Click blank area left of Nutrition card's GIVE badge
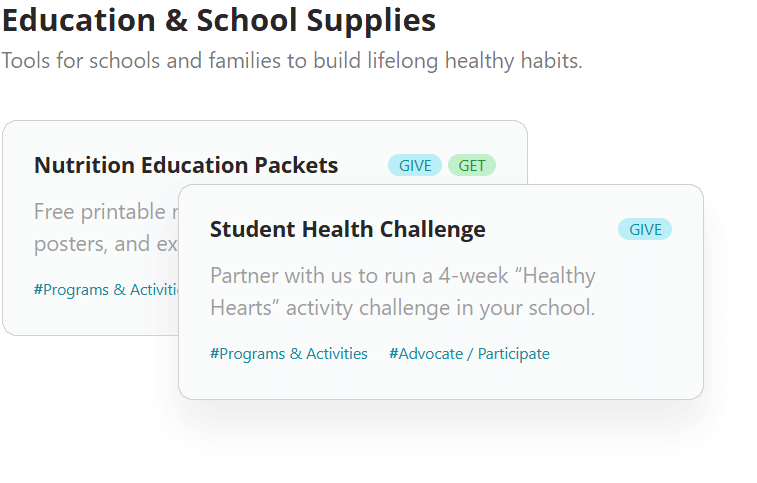757x483 pixels. pyautogui.click(x=362, y=166)
